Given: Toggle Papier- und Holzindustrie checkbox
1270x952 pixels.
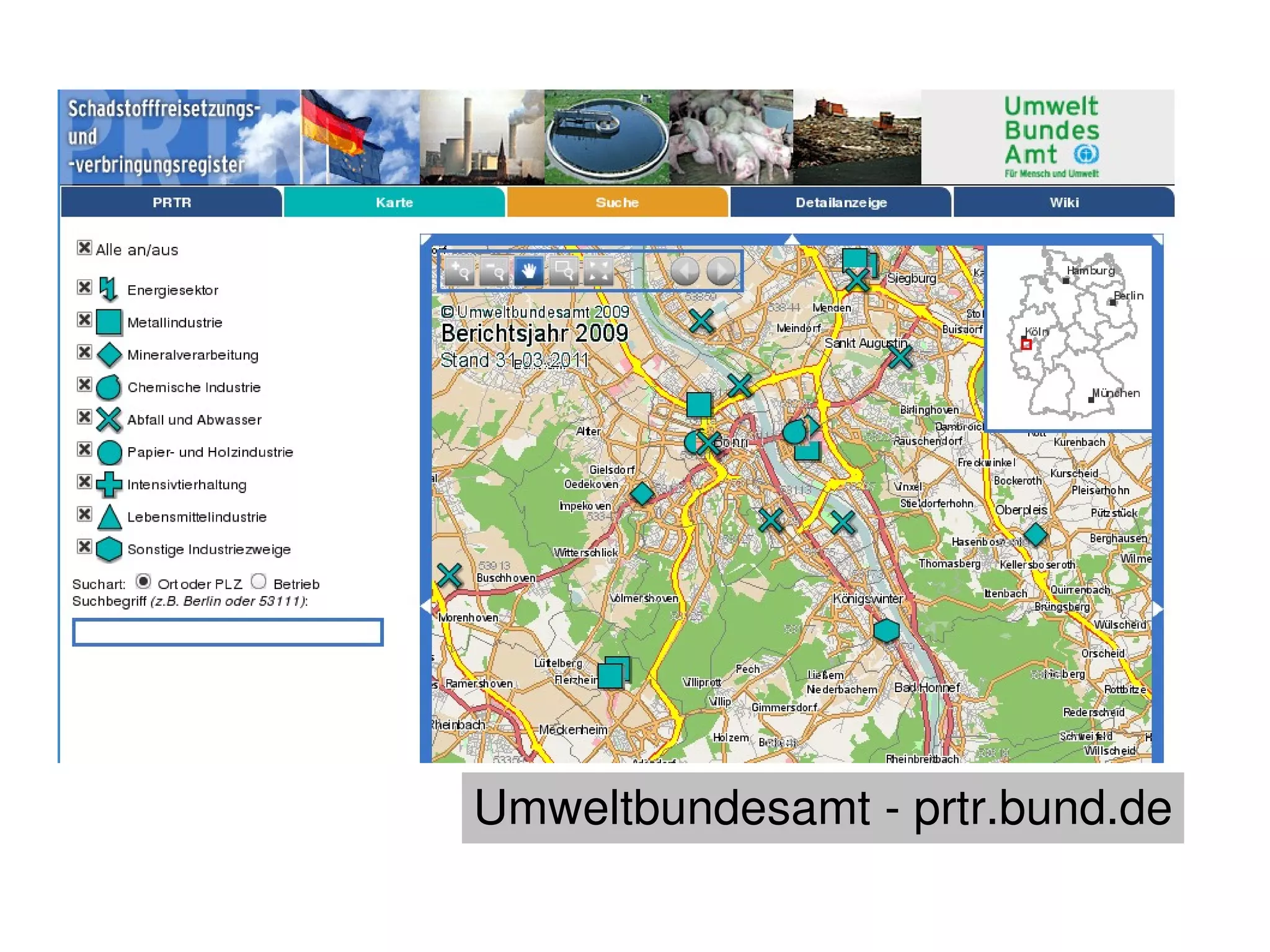Looking at the screenshot, I should [84, 449].
